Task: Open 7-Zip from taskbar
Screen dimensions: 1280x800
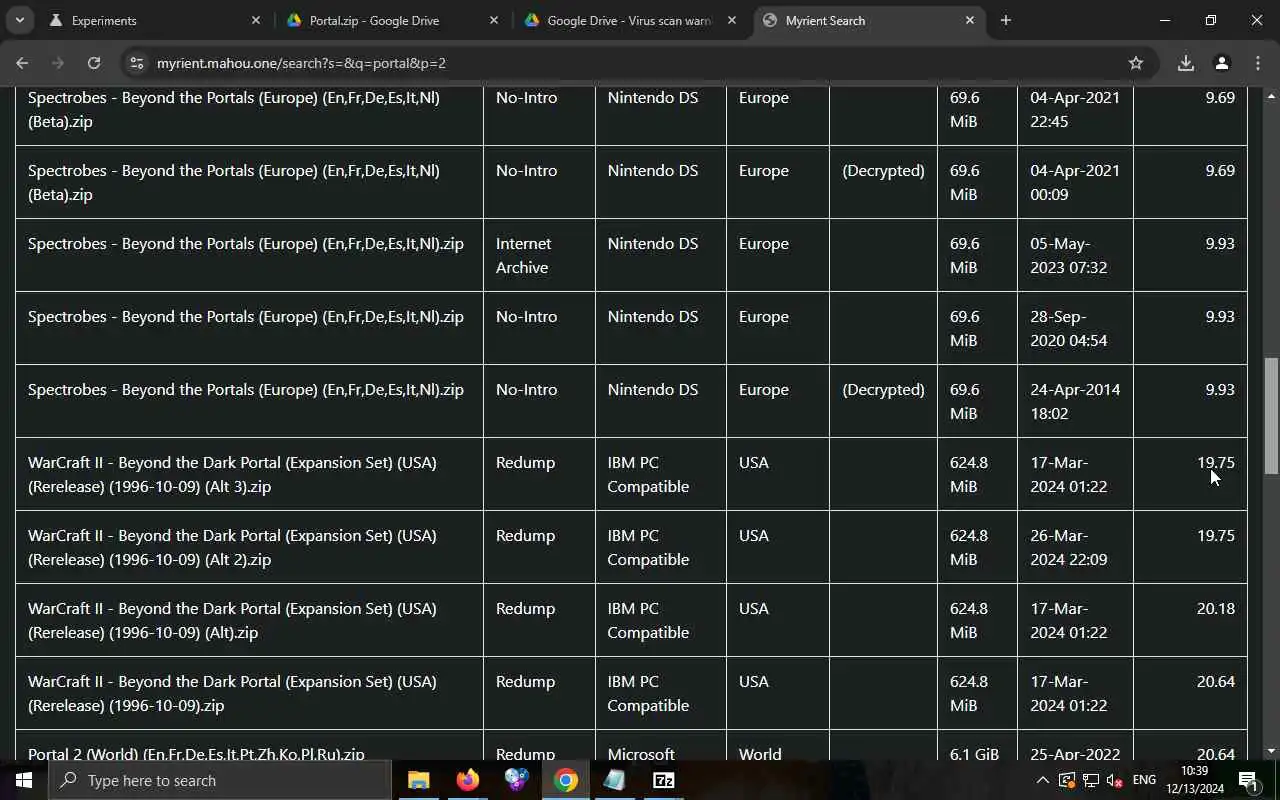Action: (x=664, y=780)
